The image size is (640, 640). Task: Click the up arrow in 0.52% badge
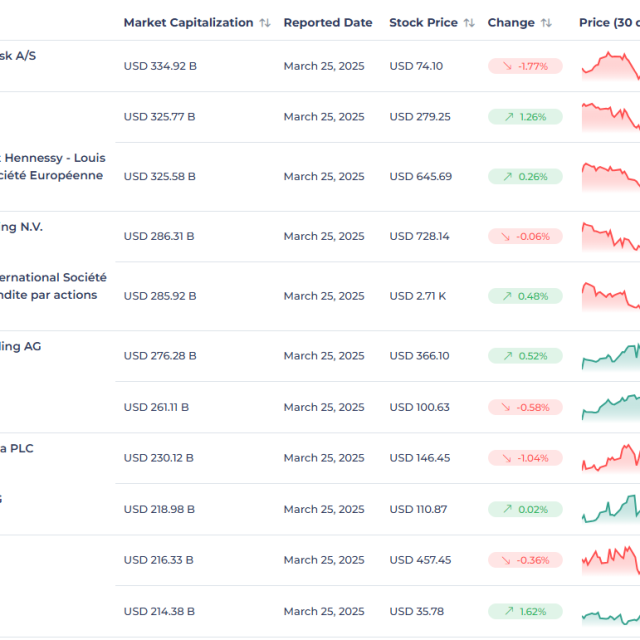509,356
